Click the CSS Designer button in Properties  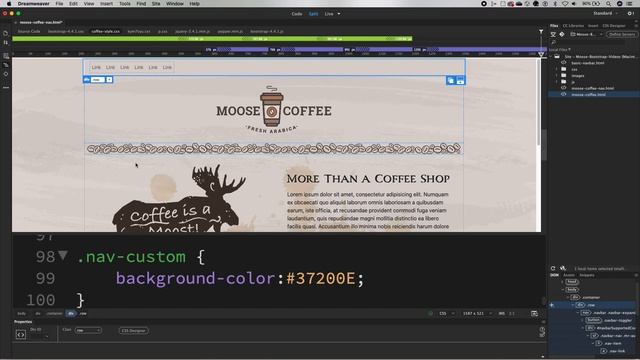pos(133,331)
